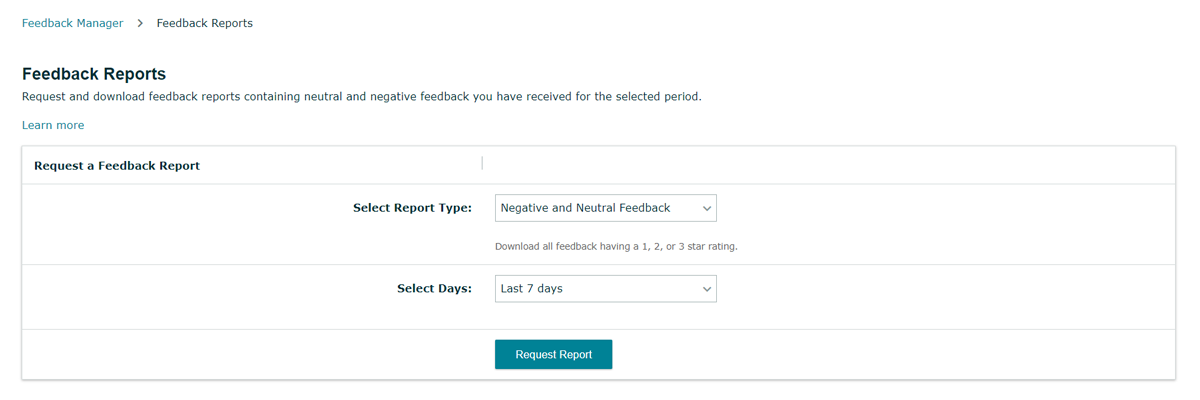Click the star rating helper text
Image resolution: width=1200 pixels, height=400 pixels.
coord(616,246)
